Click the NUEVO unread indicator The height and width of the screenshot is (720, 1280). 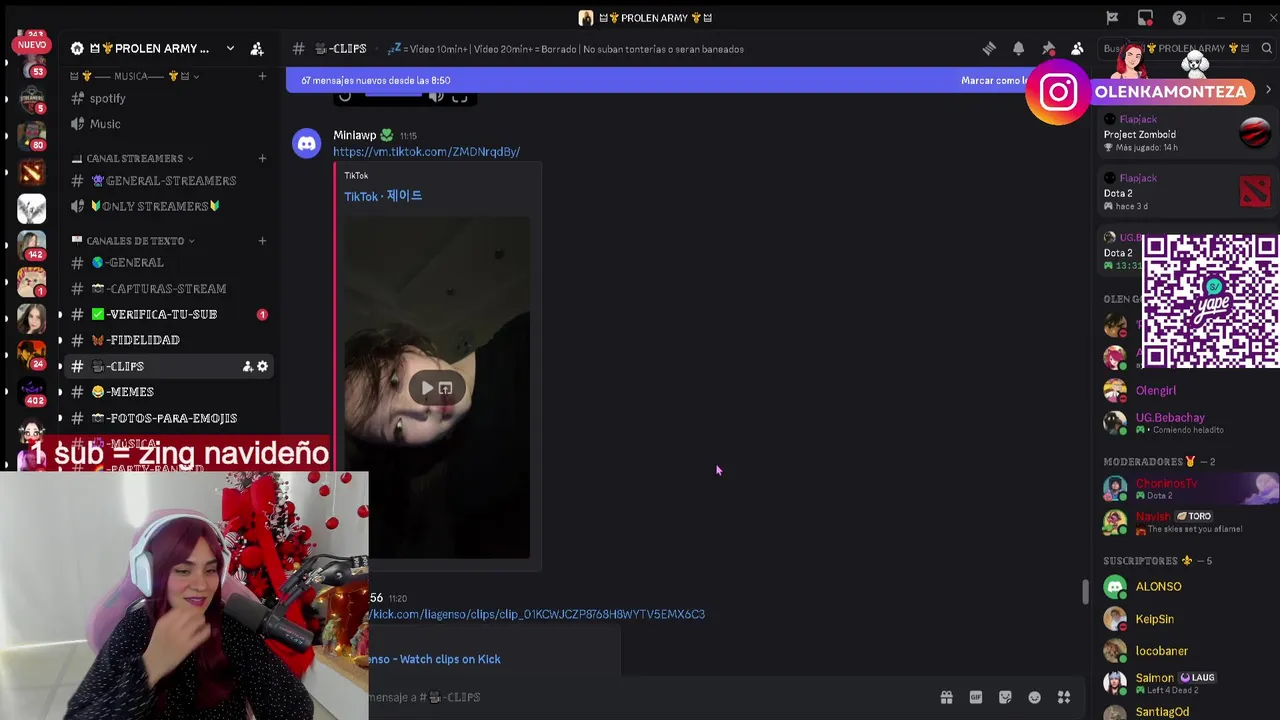click(x=32, y=44)
